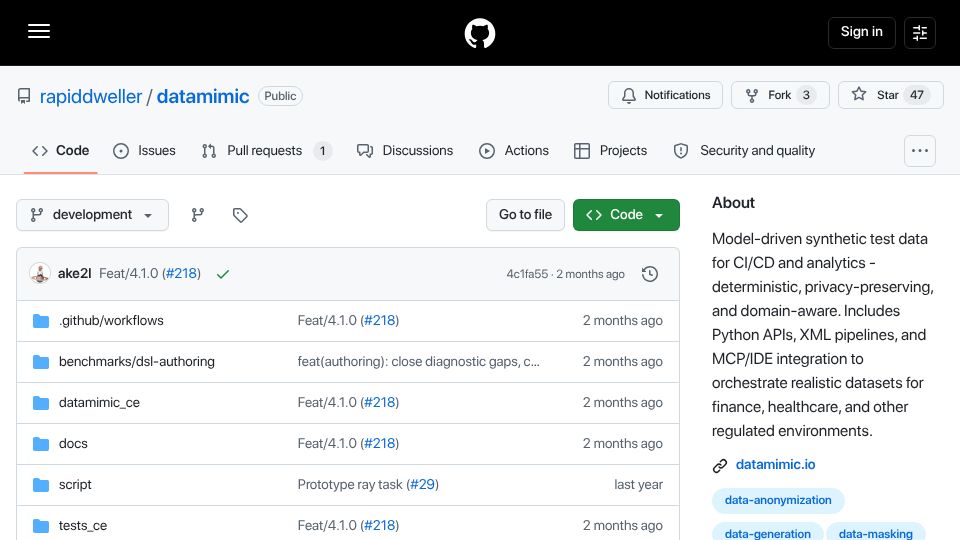Open #218 link in docs row
Image resolution: width=960 pixels, height=540 pixels.
[380, 444]
